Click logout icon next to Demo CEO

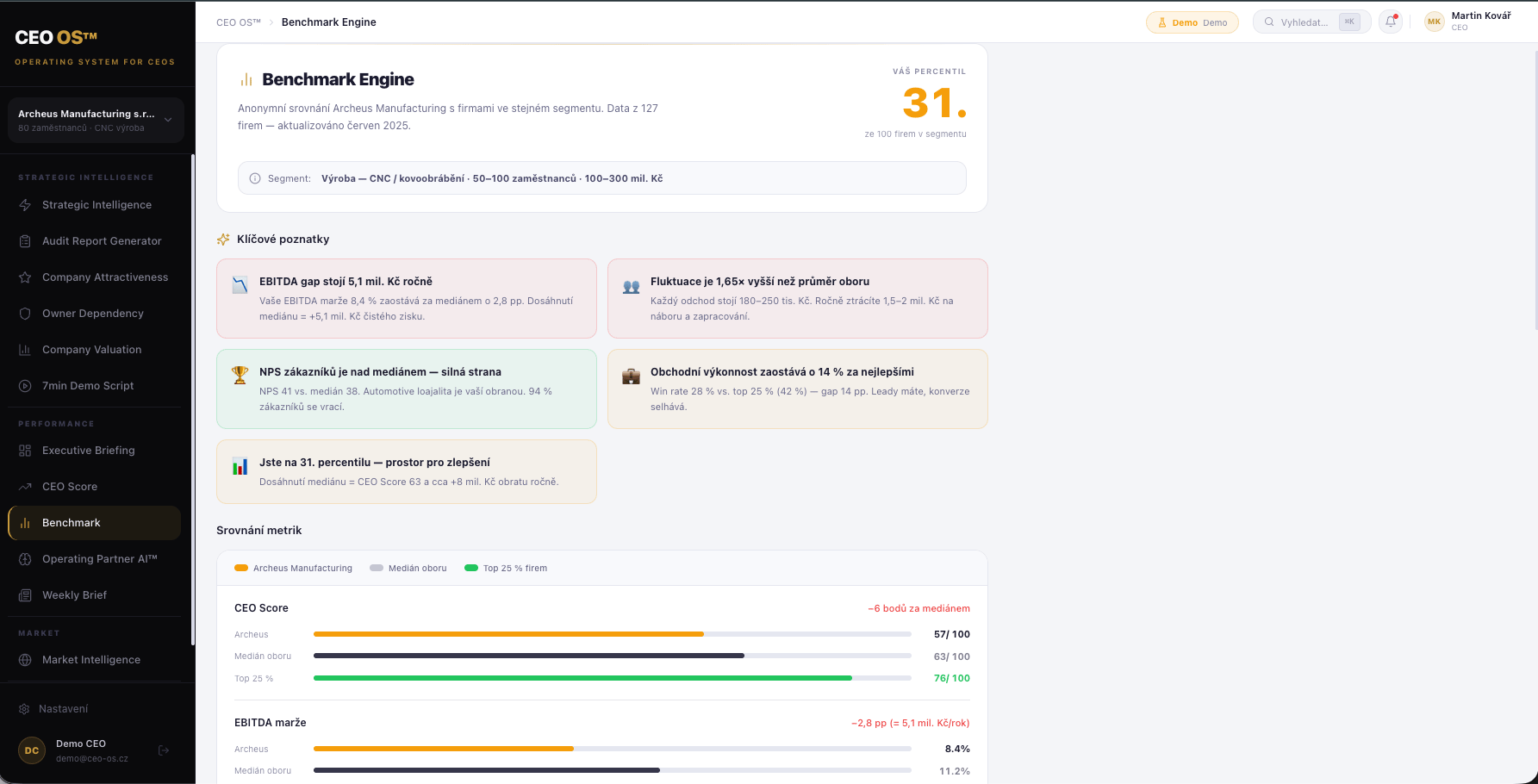point(164,750)
